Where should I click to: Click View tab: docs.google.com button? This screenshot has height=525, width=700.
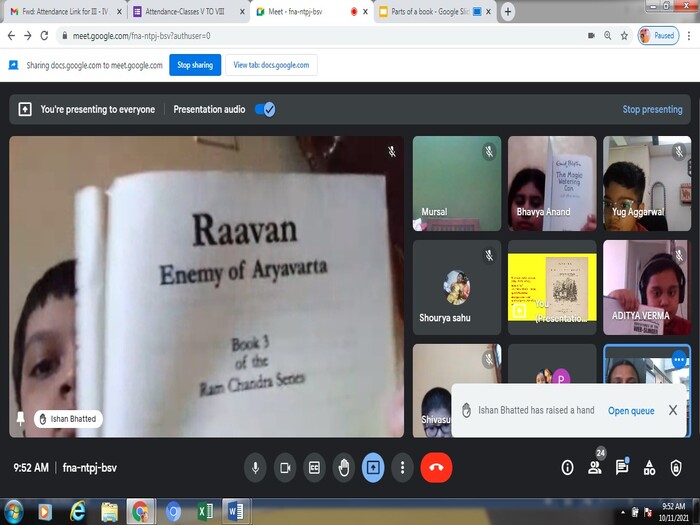[x=271, y=65]
